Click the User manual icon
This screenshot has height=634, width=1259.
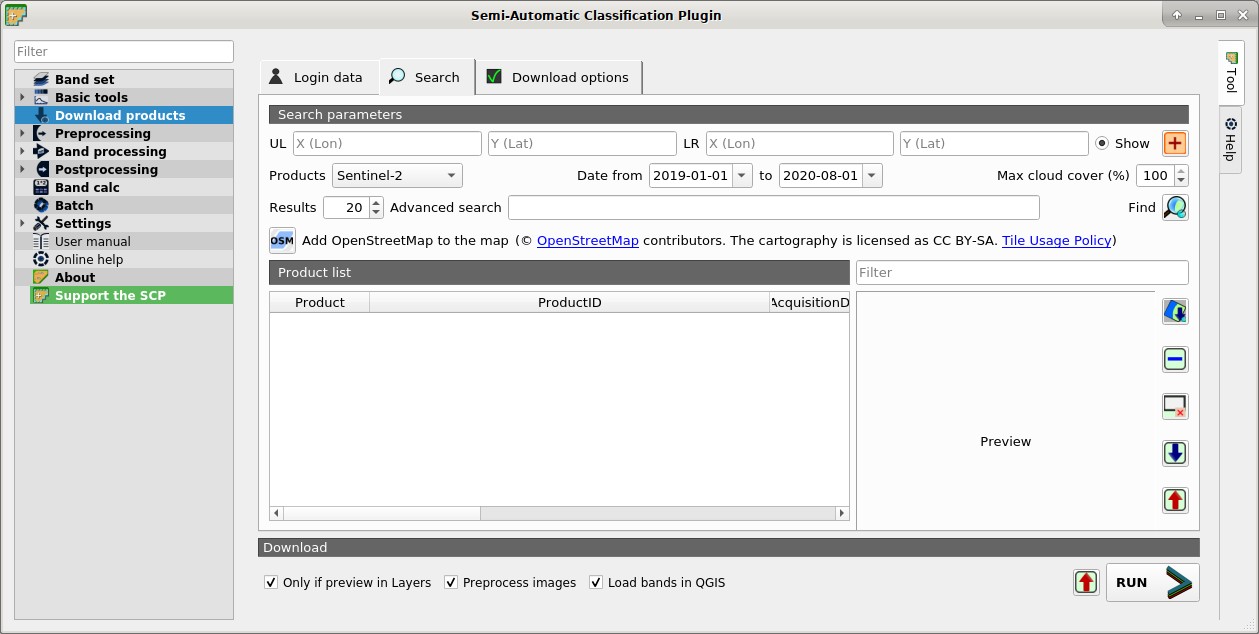[41, 241]
